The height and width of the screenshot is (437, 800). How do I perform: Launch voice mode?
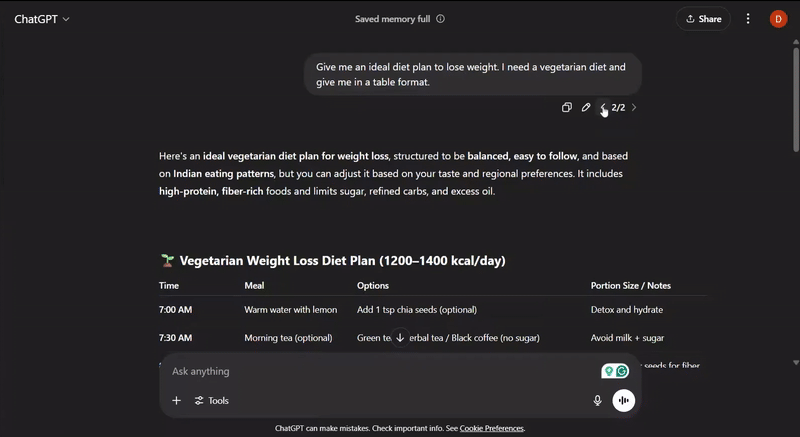tap(623, 400)
